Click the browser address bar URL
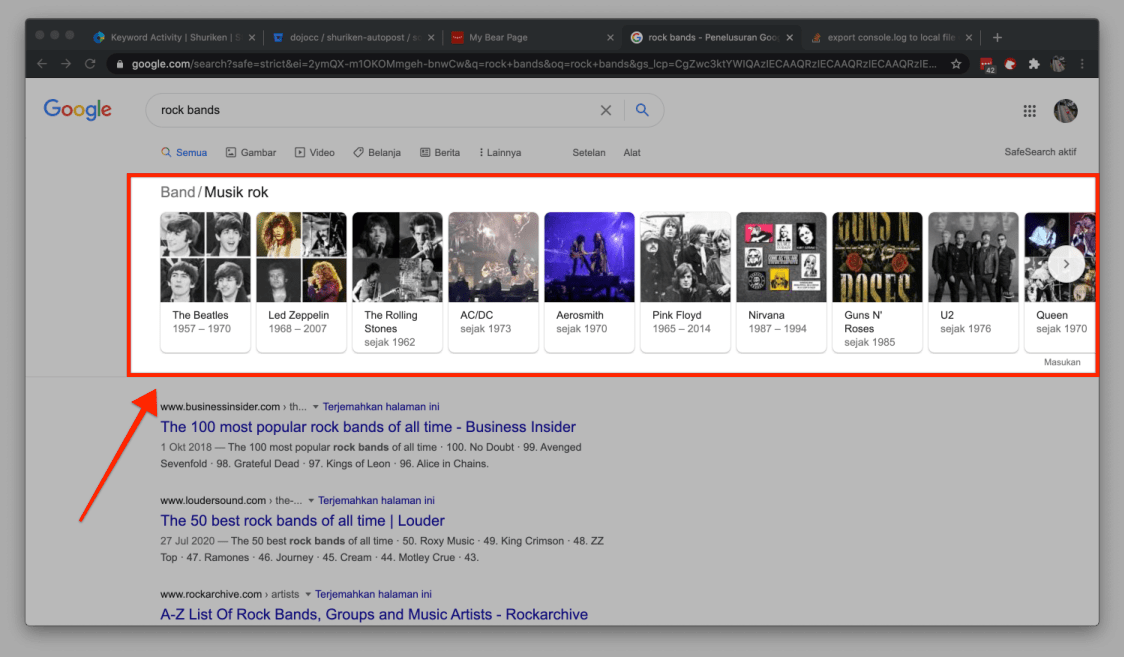 click(x=534, y=64)
